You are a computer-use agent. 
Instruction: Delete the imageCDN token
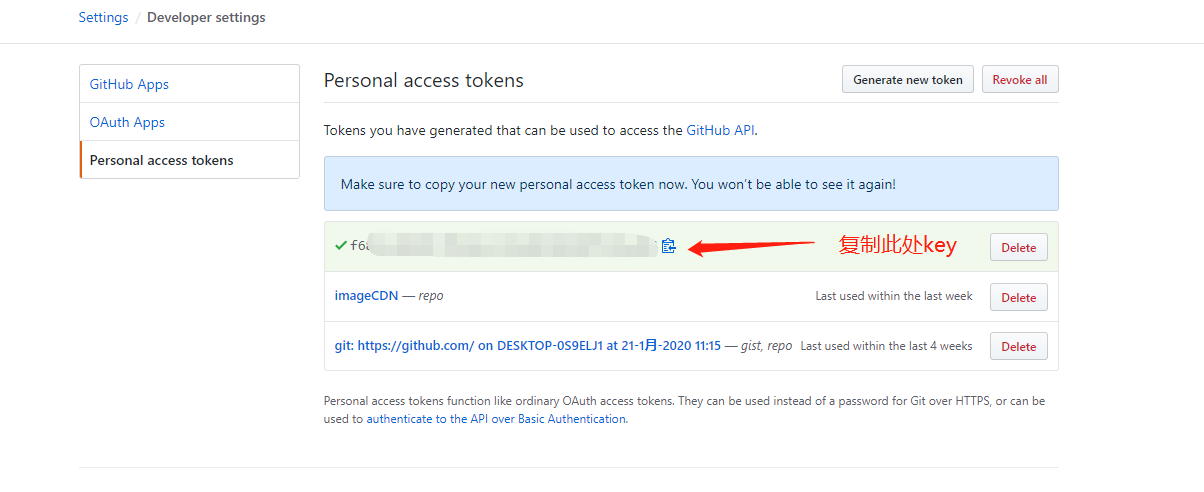pyautogui.click(x=1019, y=297)
